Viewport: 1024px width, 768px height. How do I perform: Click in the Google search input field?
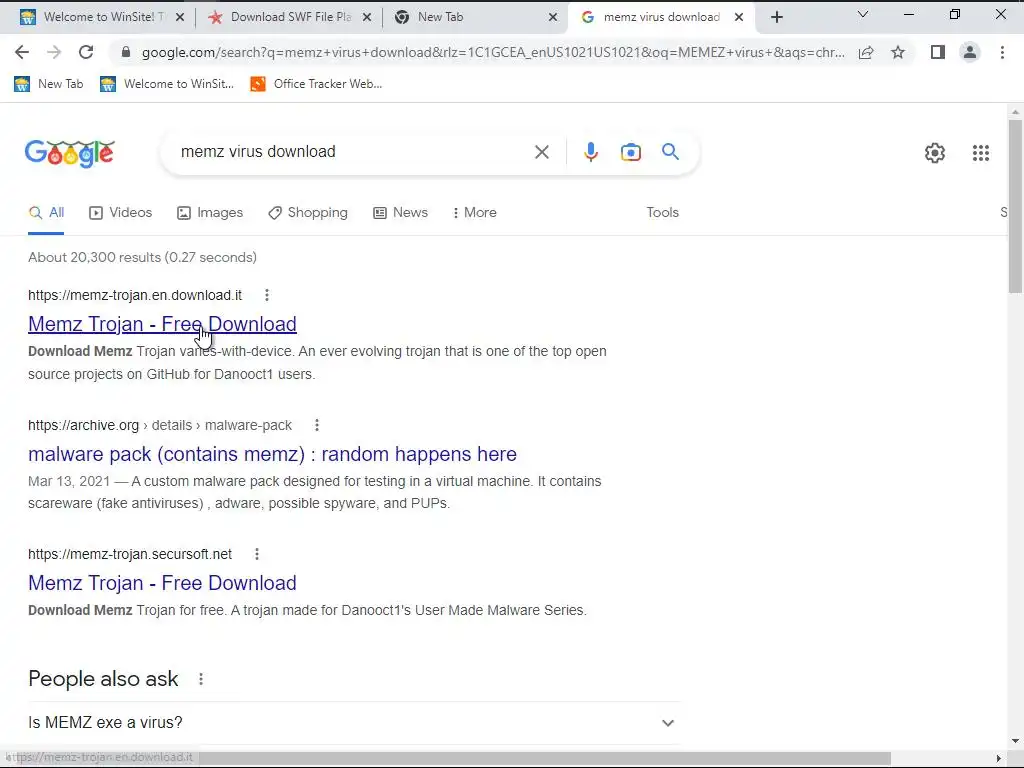tap(353, 152)
